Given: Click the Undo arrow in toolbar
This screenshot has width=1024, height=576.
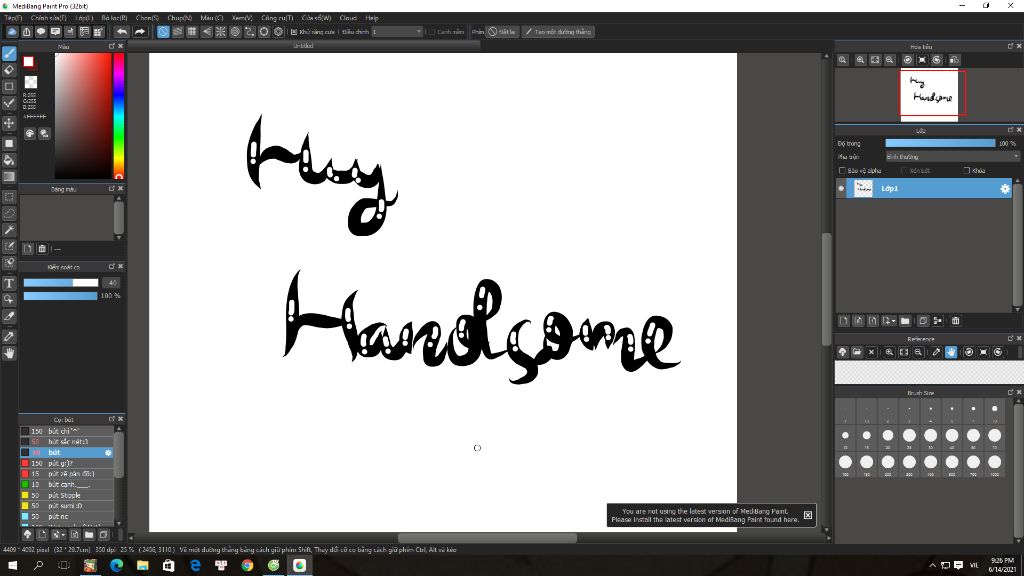Looking at the screenshot, I should coord(122,31).
